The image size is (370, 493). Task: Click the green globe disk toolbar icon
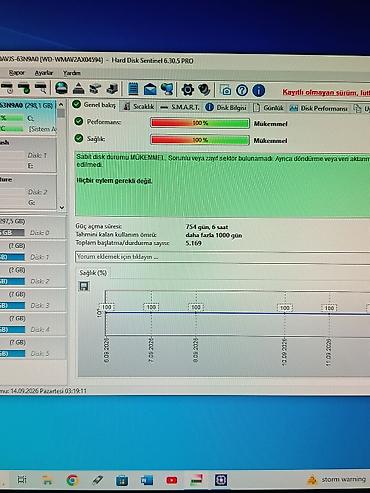coord(61,88)
